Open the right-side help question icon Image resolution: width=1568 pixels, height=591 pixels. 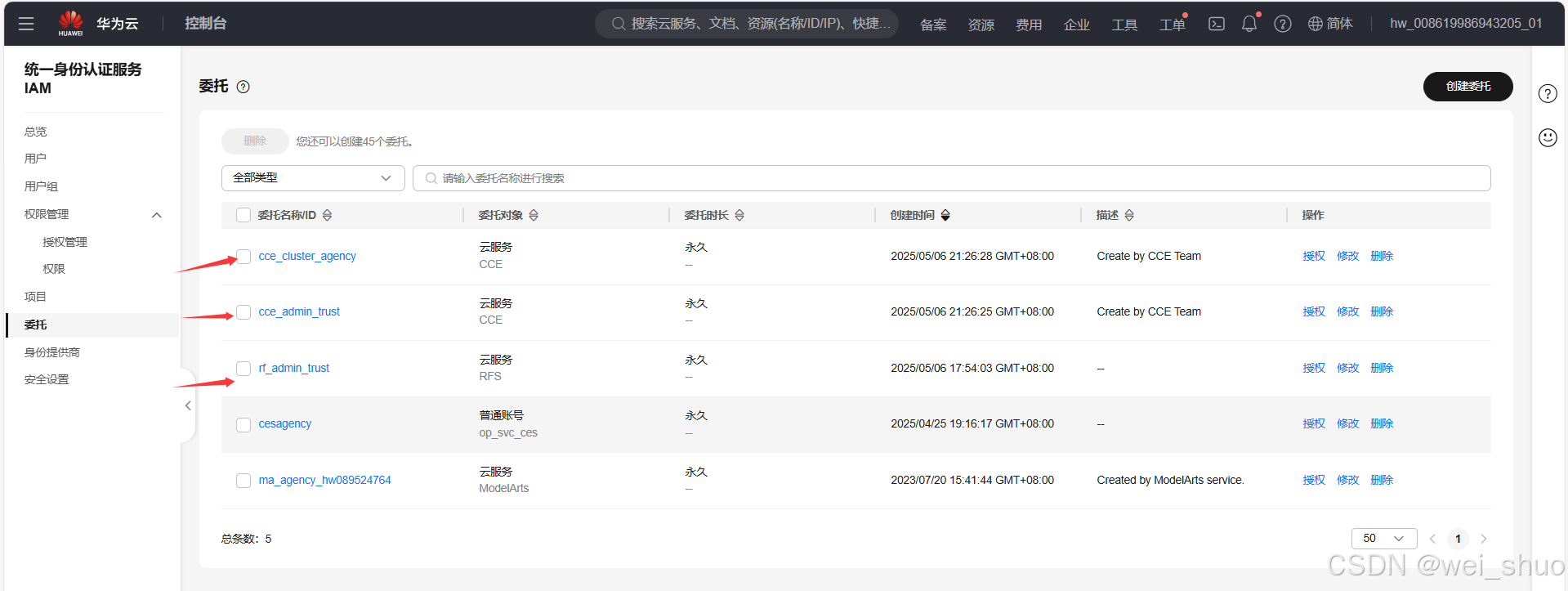tap(1548, 93)
